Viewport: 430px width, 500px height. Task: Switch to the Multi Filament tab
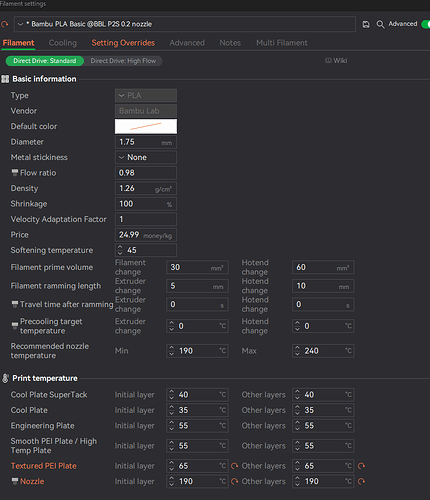282,43
